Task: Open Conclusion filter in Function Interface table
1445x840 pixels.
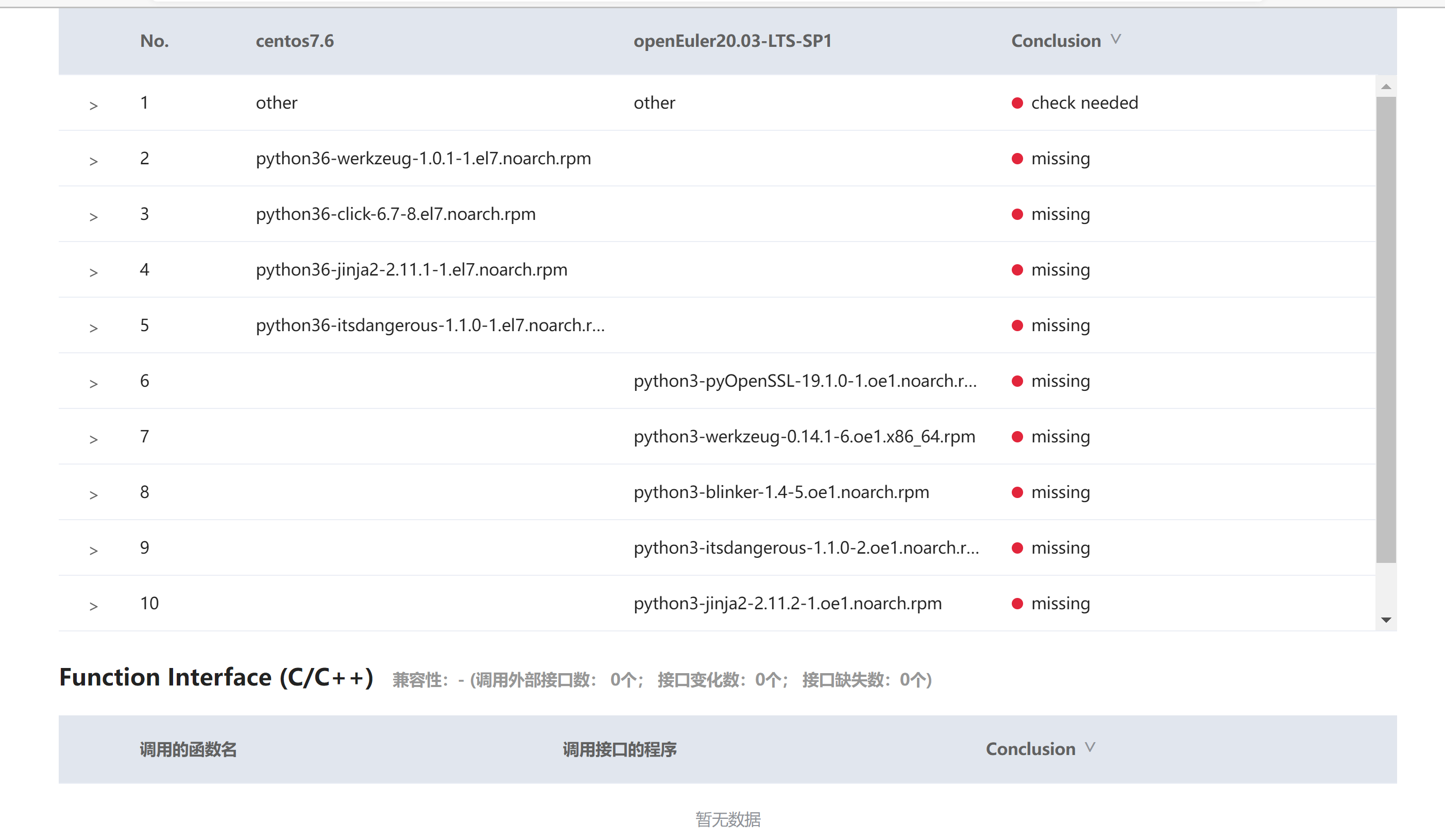Action: pyautogui.click(x=1090, y=748)
